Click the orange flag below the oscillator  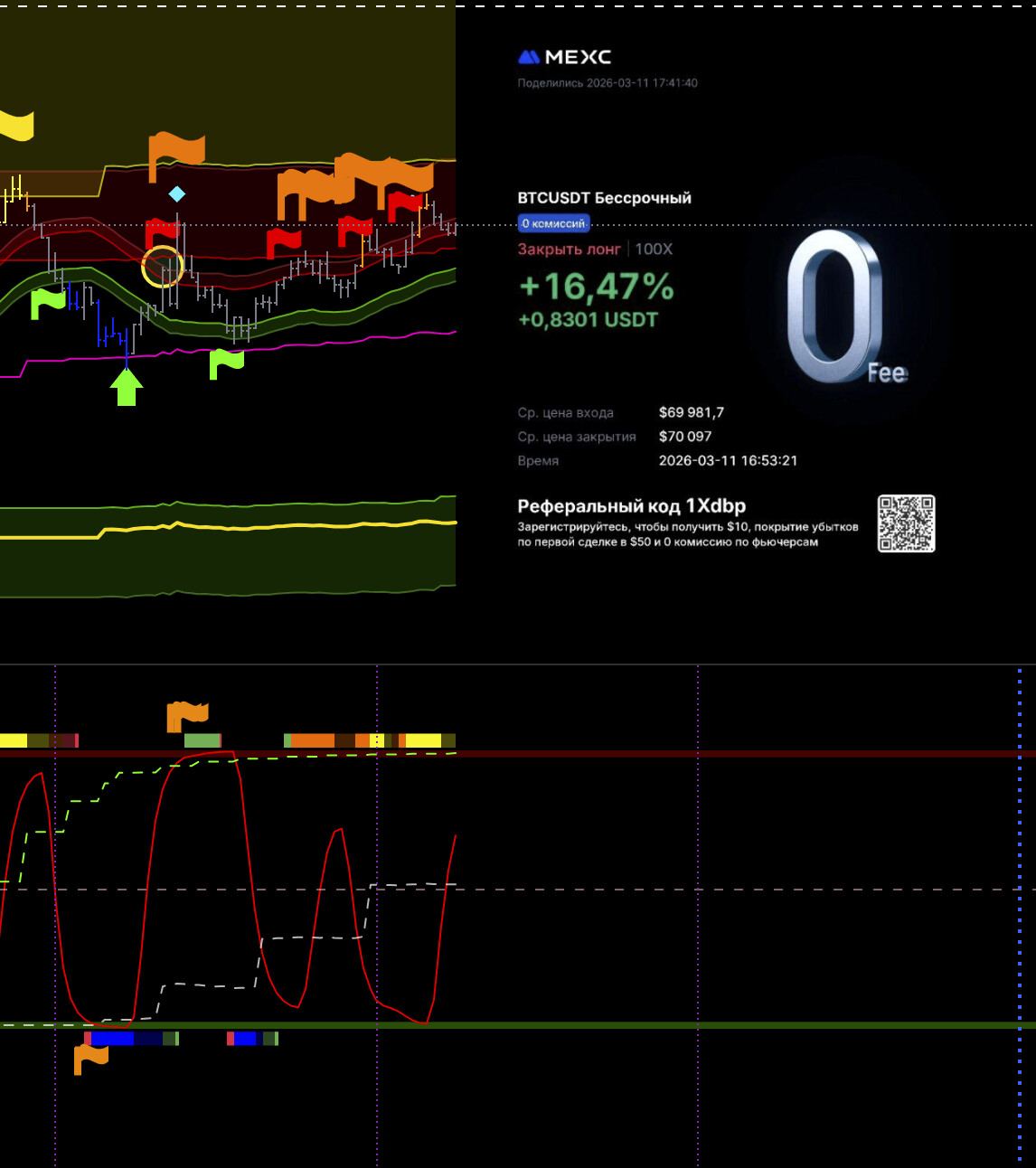89,1059
